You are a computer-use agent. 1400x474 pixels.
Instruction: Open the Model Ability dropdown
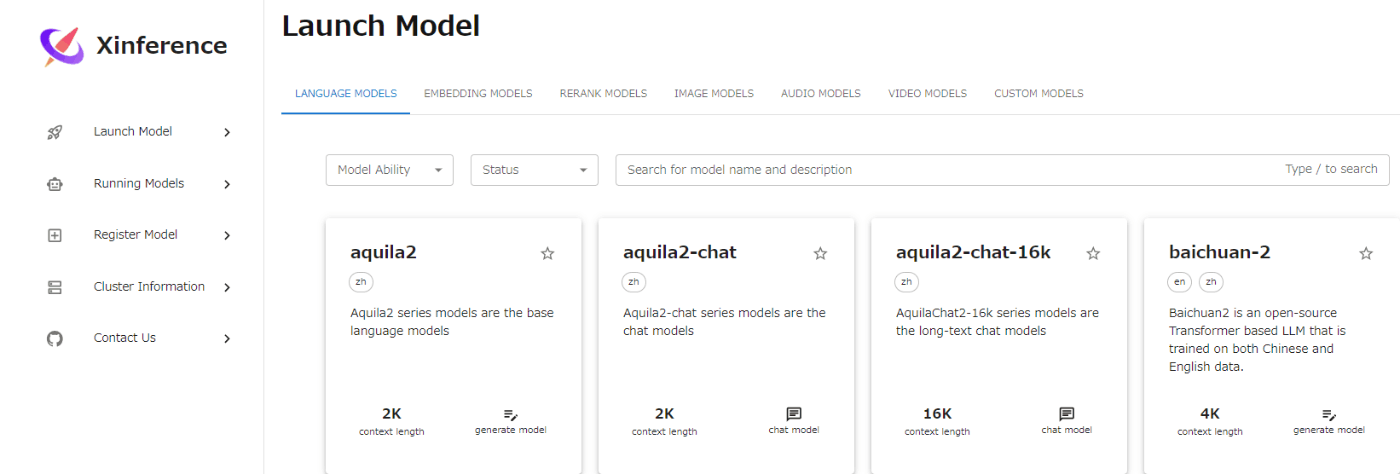tap(390, 170)
